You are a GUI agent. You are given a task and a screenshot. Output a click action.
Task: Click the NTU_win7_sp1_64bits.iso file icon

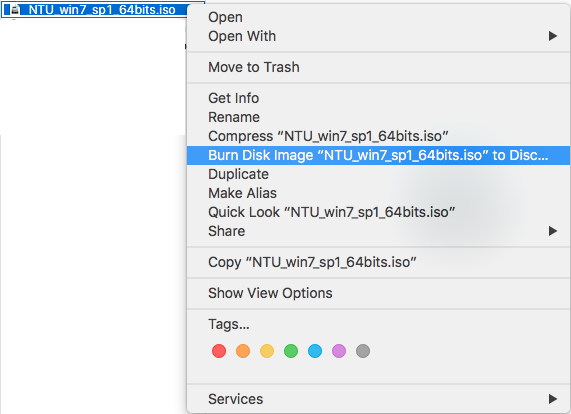click(x=16, y=10)
